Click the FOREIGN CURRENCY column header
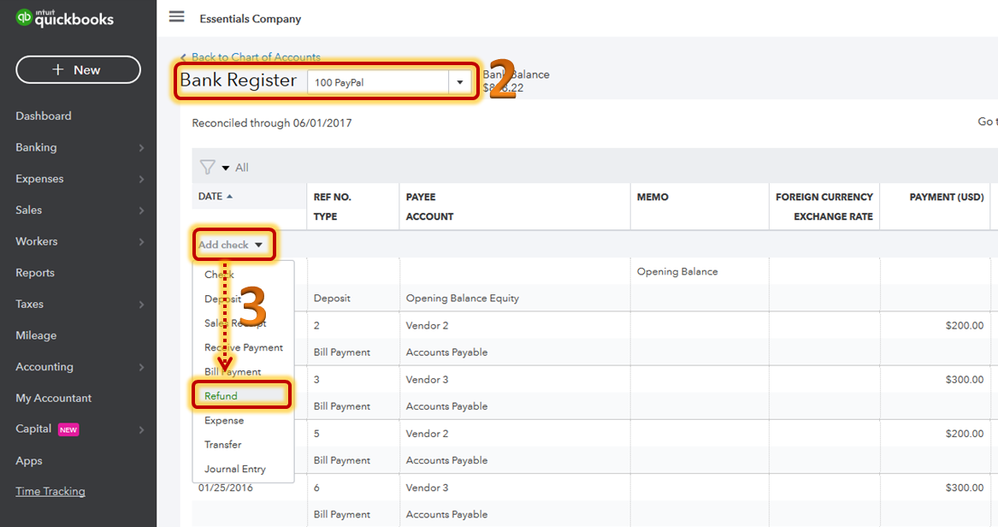The width and height of the screenshot is (998, 527). [x=824, y=197]
